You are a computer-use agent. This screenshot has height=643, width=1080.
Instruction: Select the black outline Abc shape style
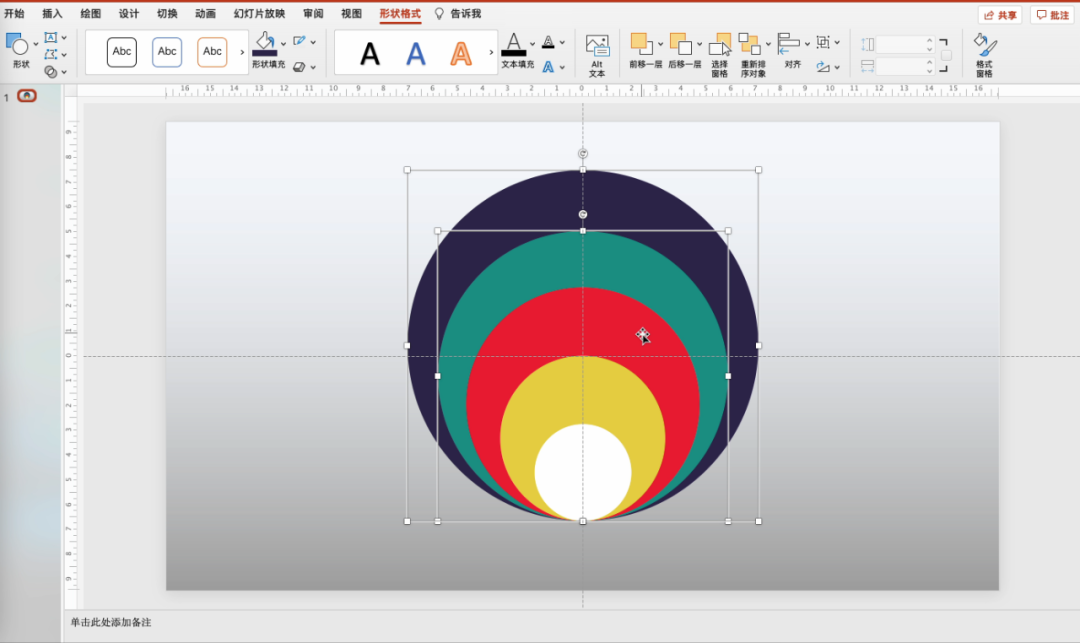[122, 52]
